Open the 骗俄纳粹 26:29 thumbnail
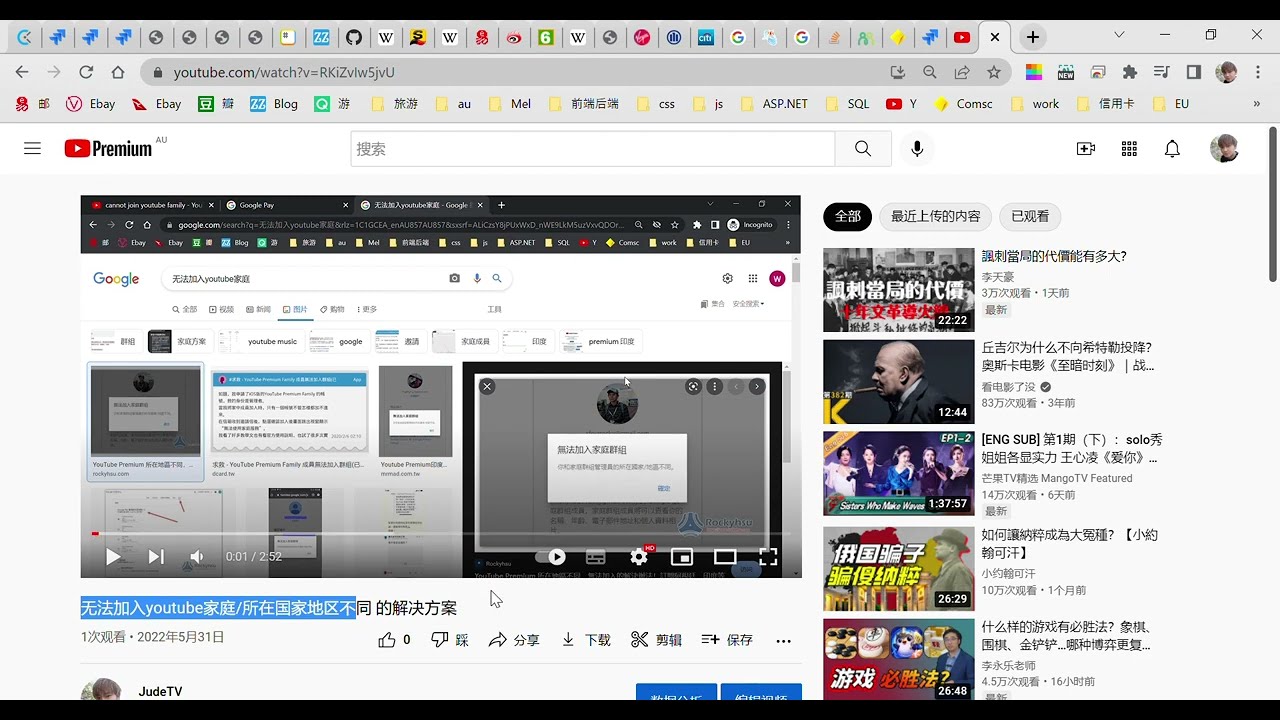This screenshot has height=720, width=1280. point(898,569)
